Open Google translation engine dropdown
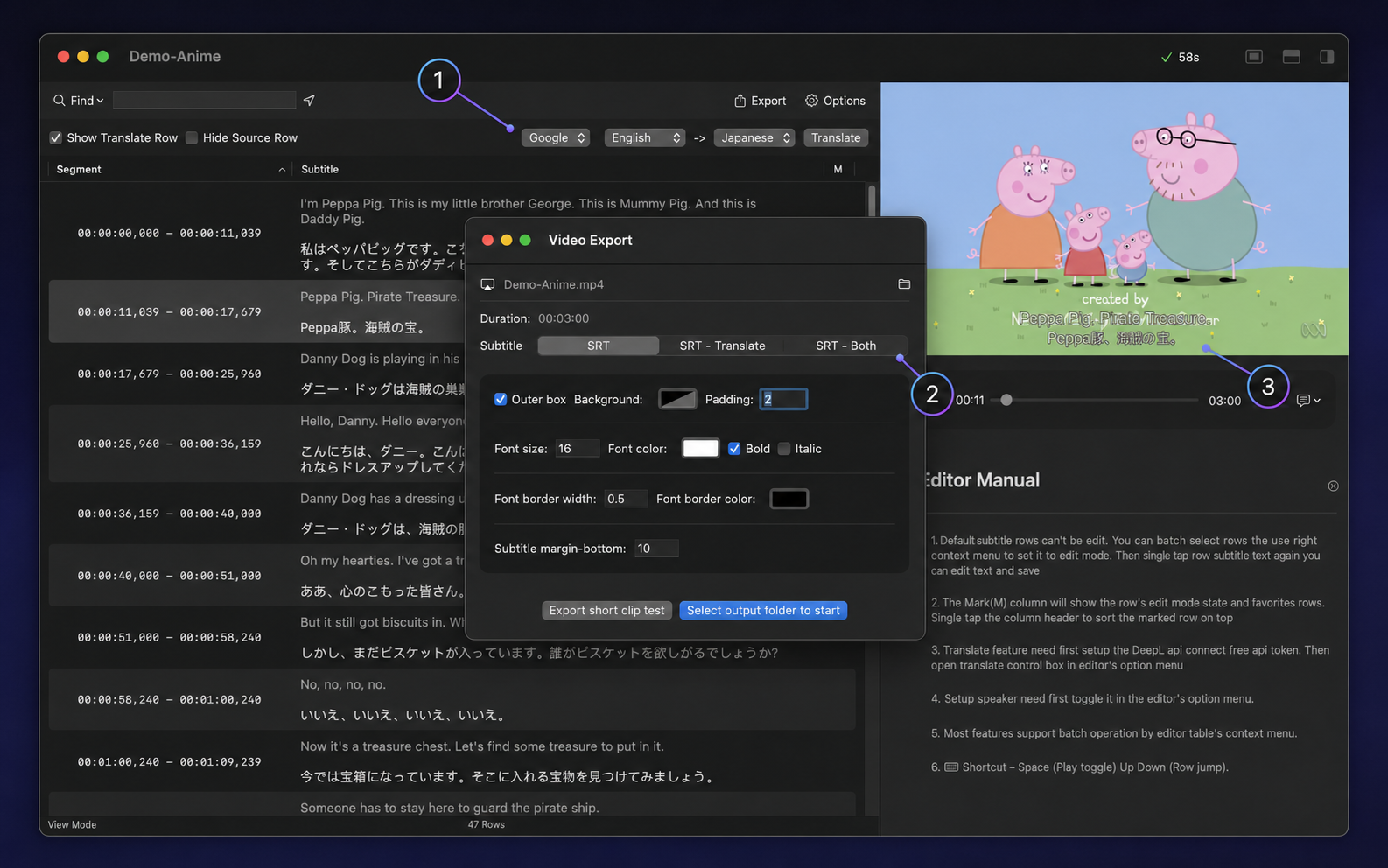Screen dimensions: 1388x868 click(556, 138)
